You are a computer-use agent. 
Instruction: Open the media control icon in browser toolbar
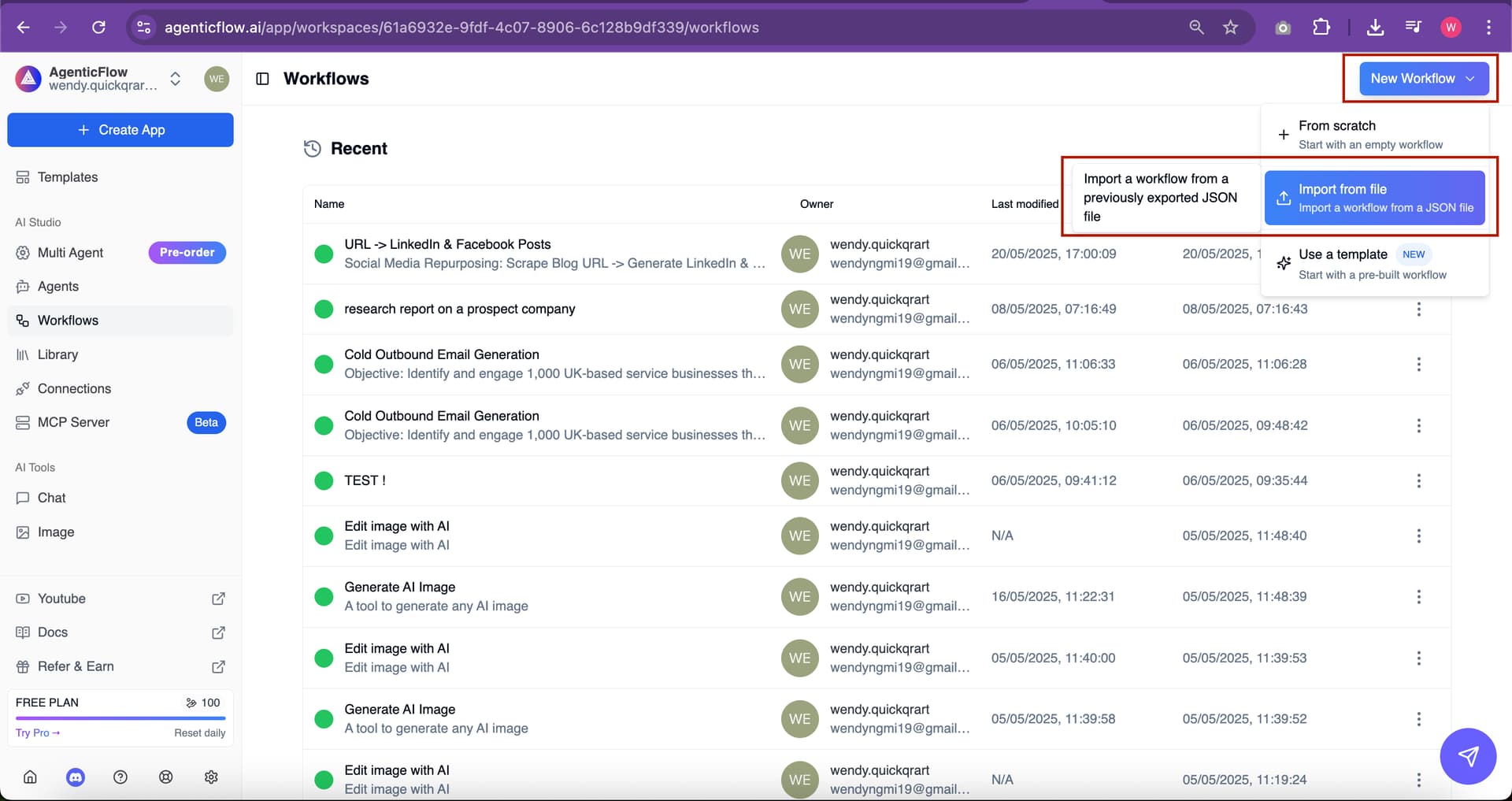click(1414, 28)
